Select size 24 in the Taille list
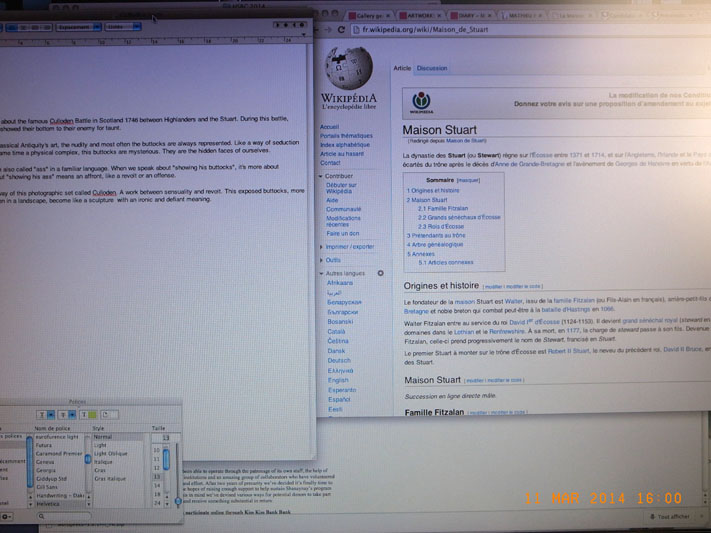Viewport: 711px width, 533px height. [157, 503]
